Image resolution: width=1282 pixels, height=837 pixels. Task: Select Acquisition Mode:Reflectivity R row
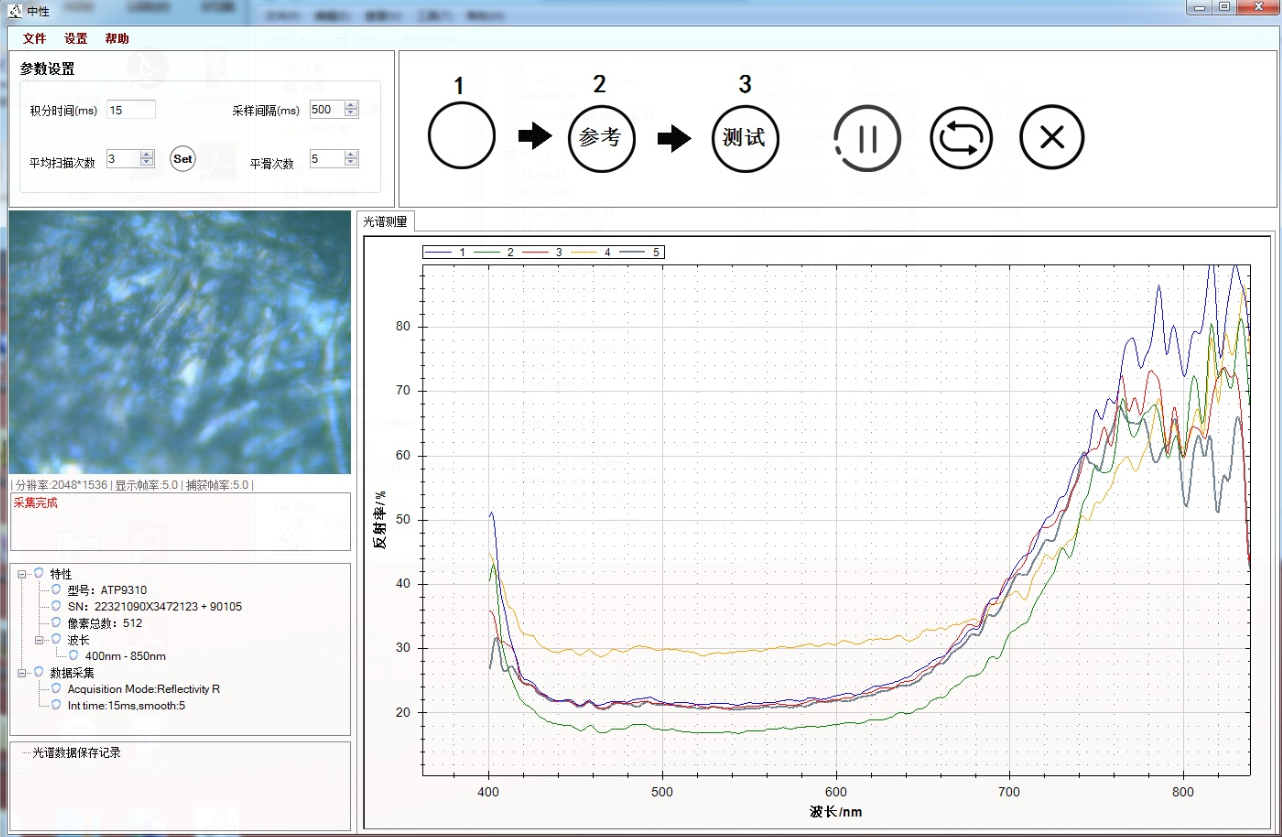tap(143, 689)
